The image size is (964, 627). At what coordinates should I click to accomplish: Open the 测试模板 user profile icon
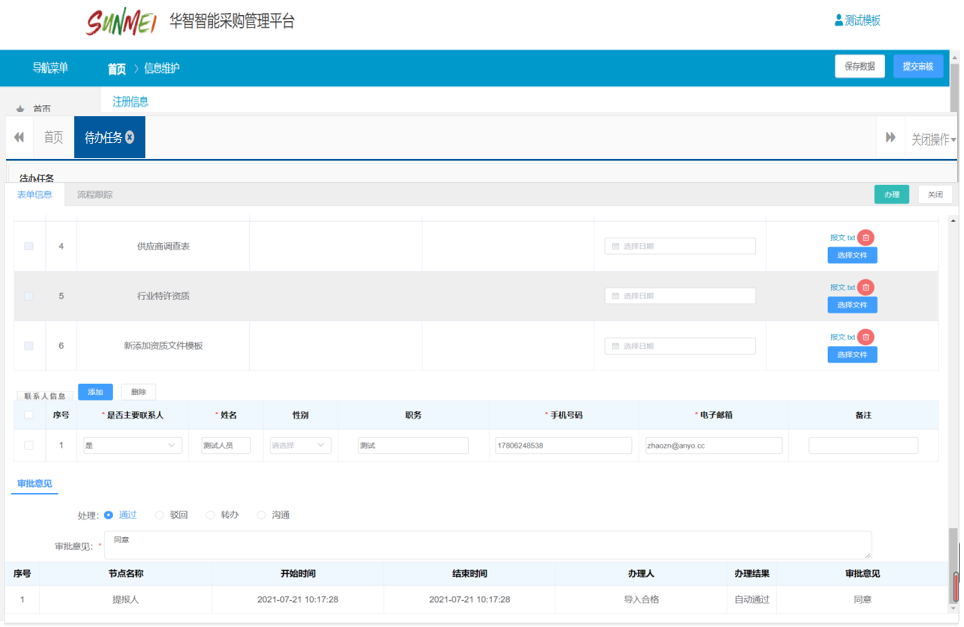click(x=839, y=20)
